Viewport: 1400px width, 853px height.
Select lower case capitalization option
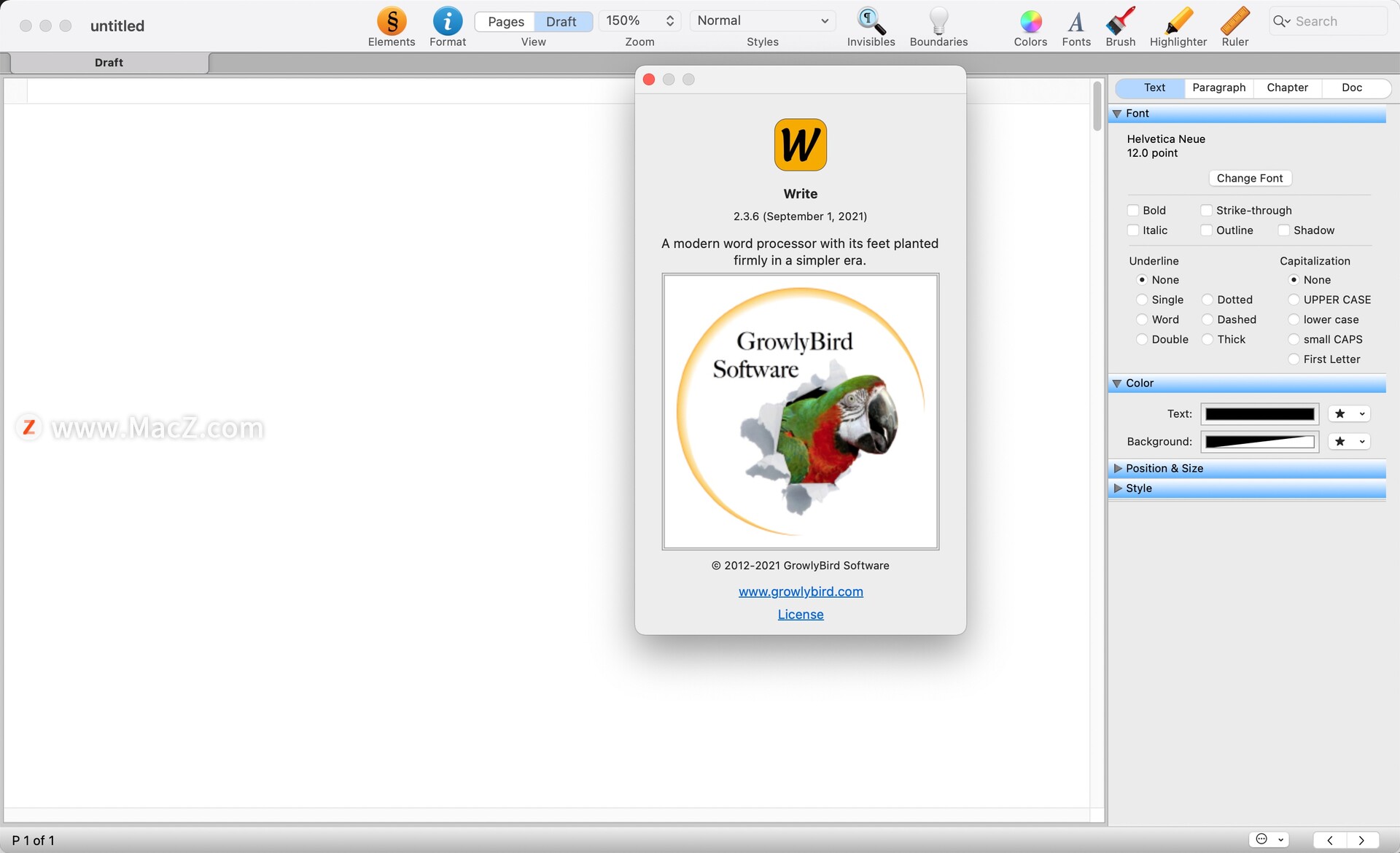[1294, 319]
